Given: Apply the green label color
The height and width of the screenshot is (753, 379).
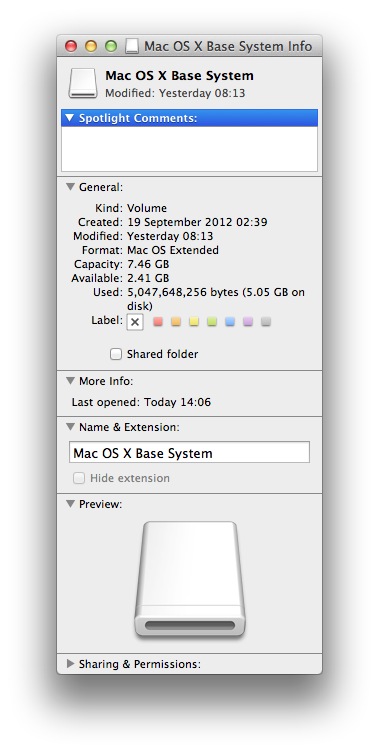Looking at the screenshot, I should 212,321.
